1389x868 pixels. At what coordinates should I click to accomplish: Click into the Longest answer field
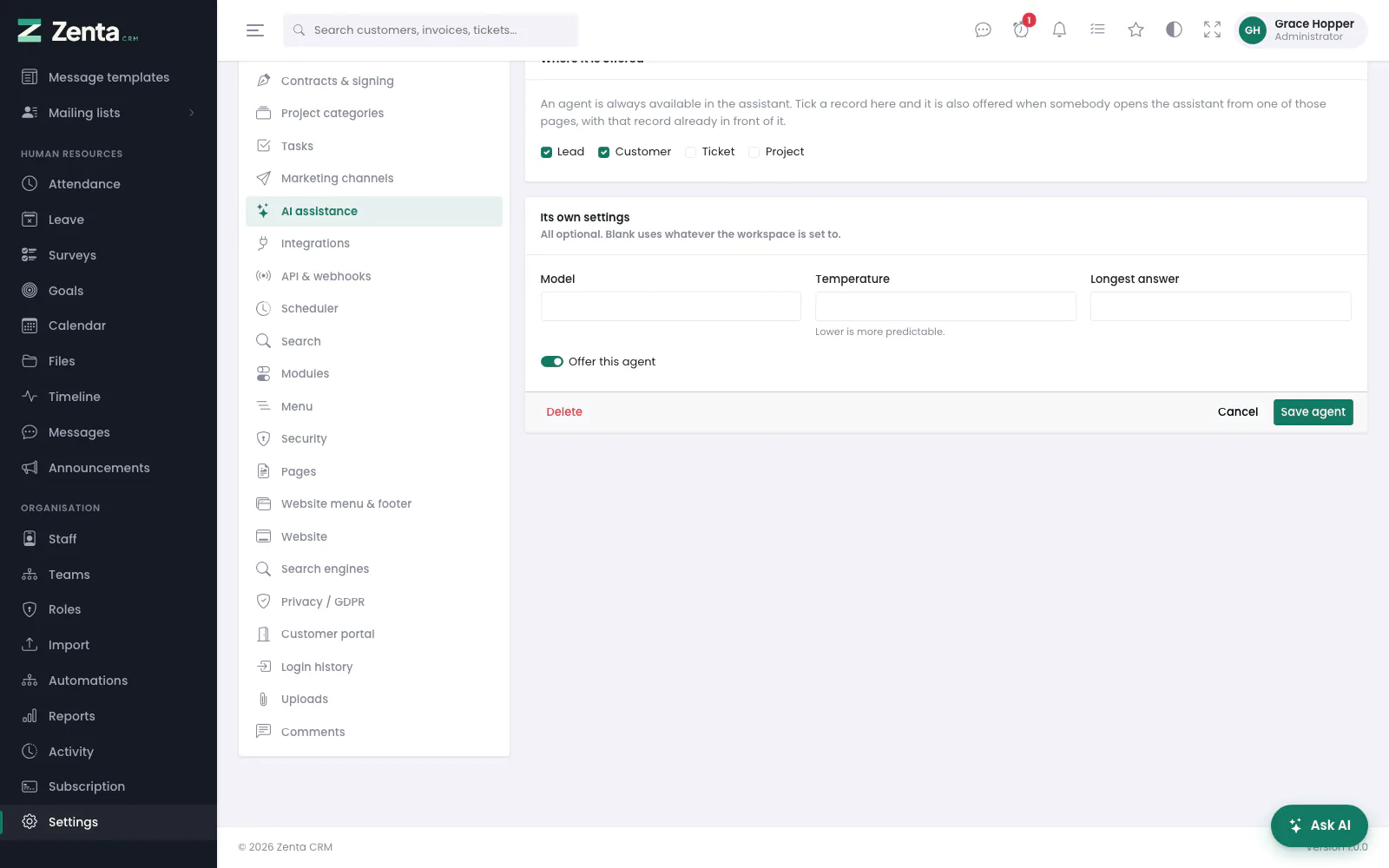[x=1221, y=306]
